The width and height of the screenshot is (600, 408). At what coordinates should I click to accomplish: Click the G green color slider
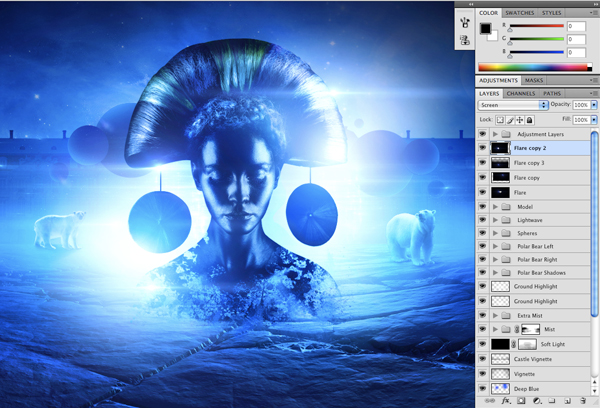coord(536,39)
